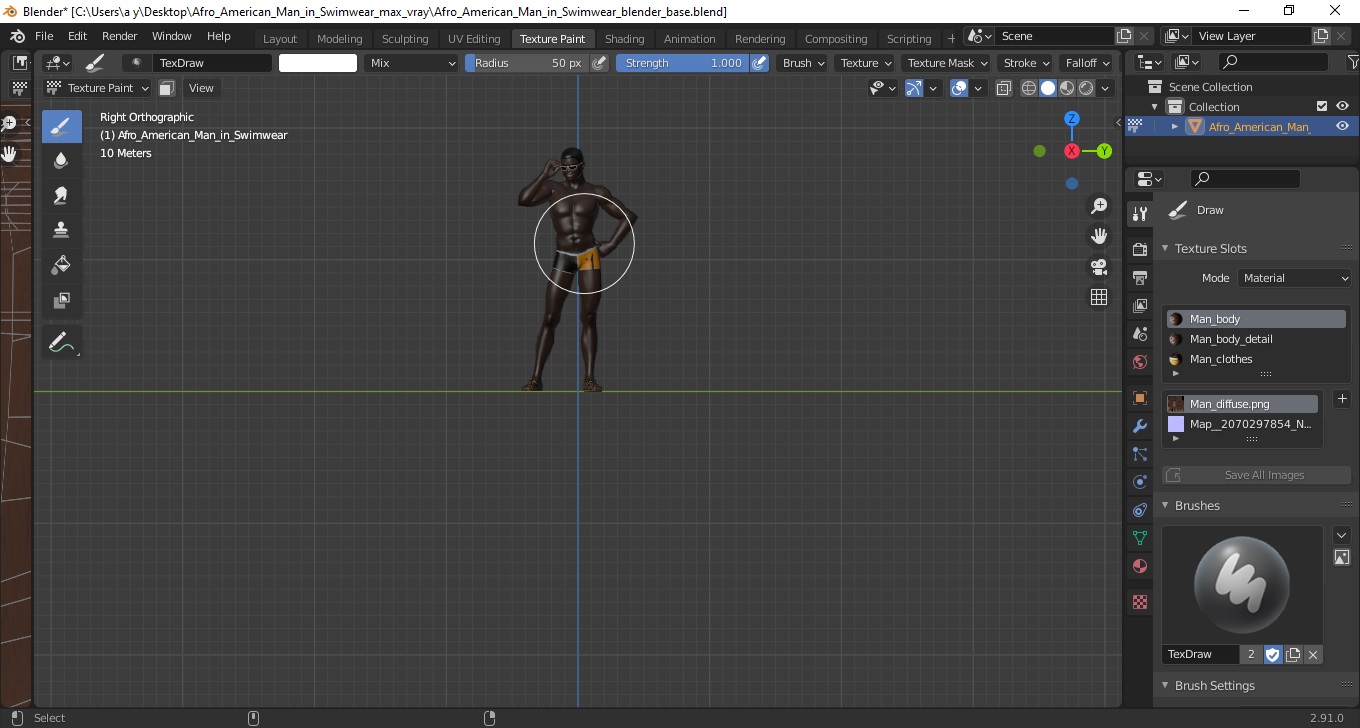Screen dimensions: 1360x728
Task: Click the Blender logo menu
Action: coord(17,36)
